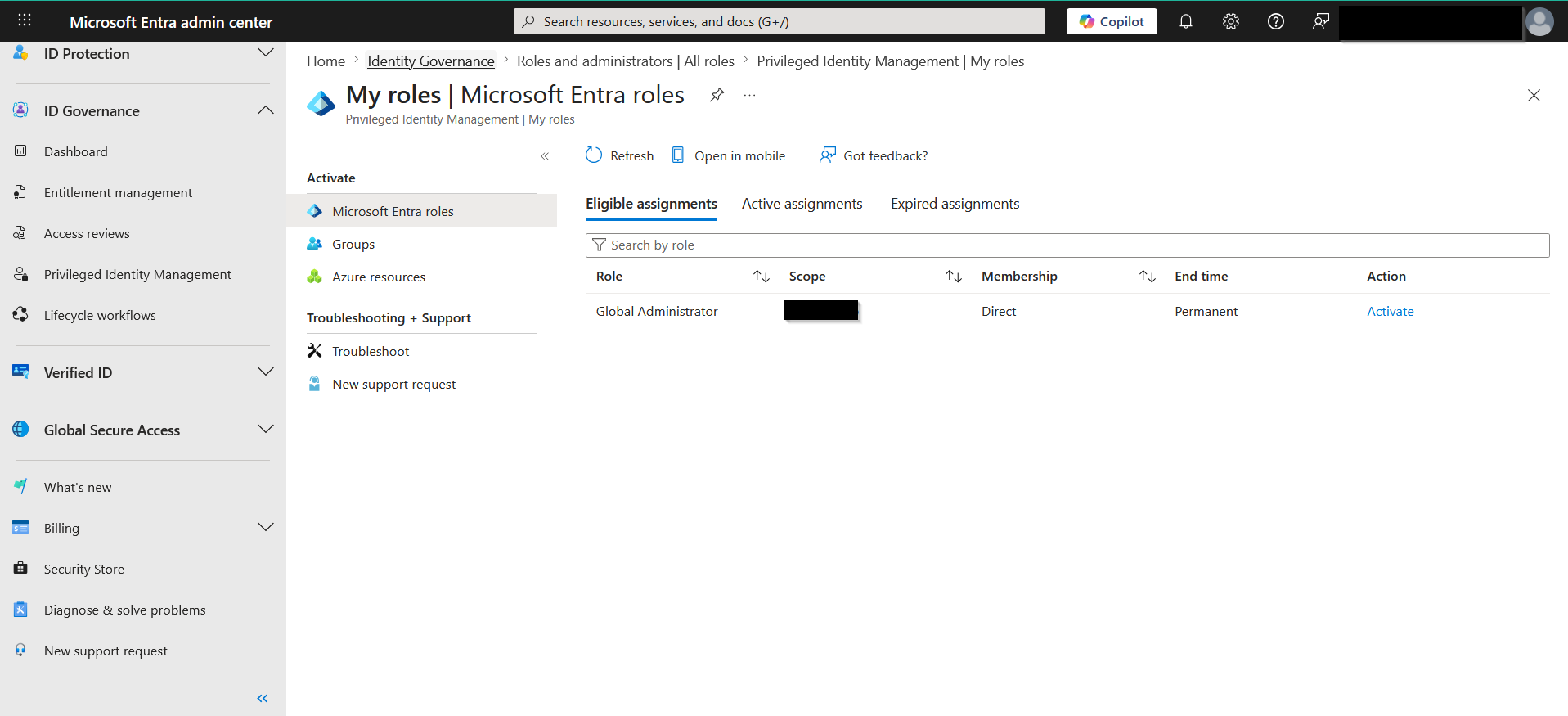This screenshot has height=716, width=1568.
Task: Open the account avatar menu
Action: click(x=1539, y=22)
